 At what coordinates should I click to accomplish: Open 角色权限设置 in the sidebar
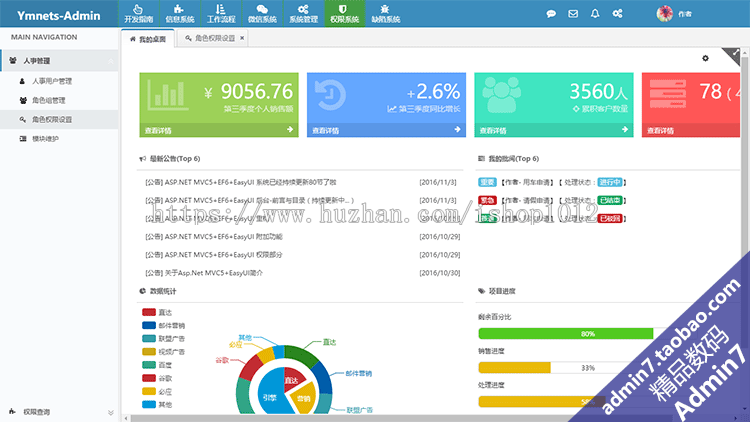(x=52, y=120)
